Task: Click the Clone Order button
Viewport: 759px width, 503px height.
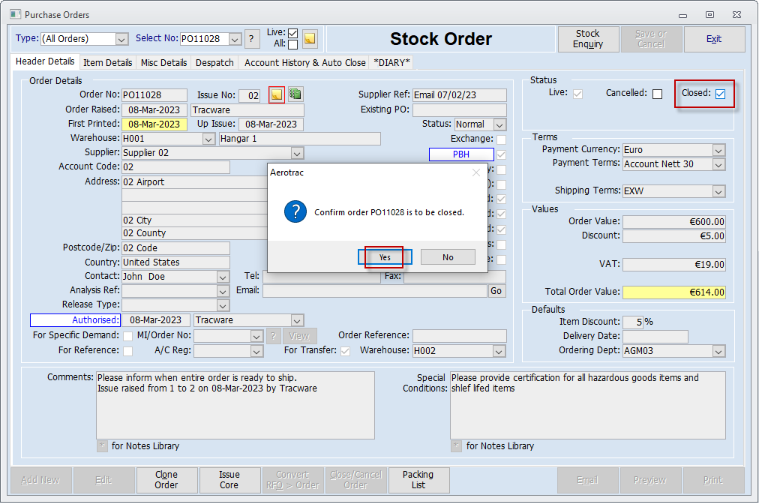Action: (166, 480)
